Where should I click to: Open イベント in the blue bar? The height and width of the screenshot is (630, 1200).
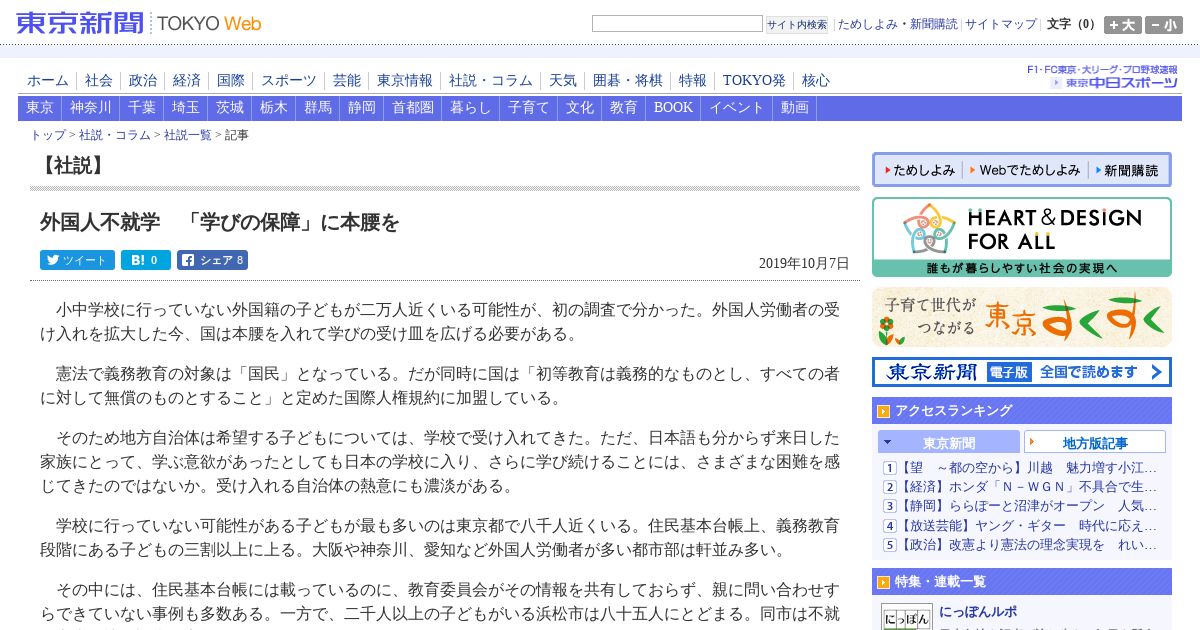tap(737, 108)
